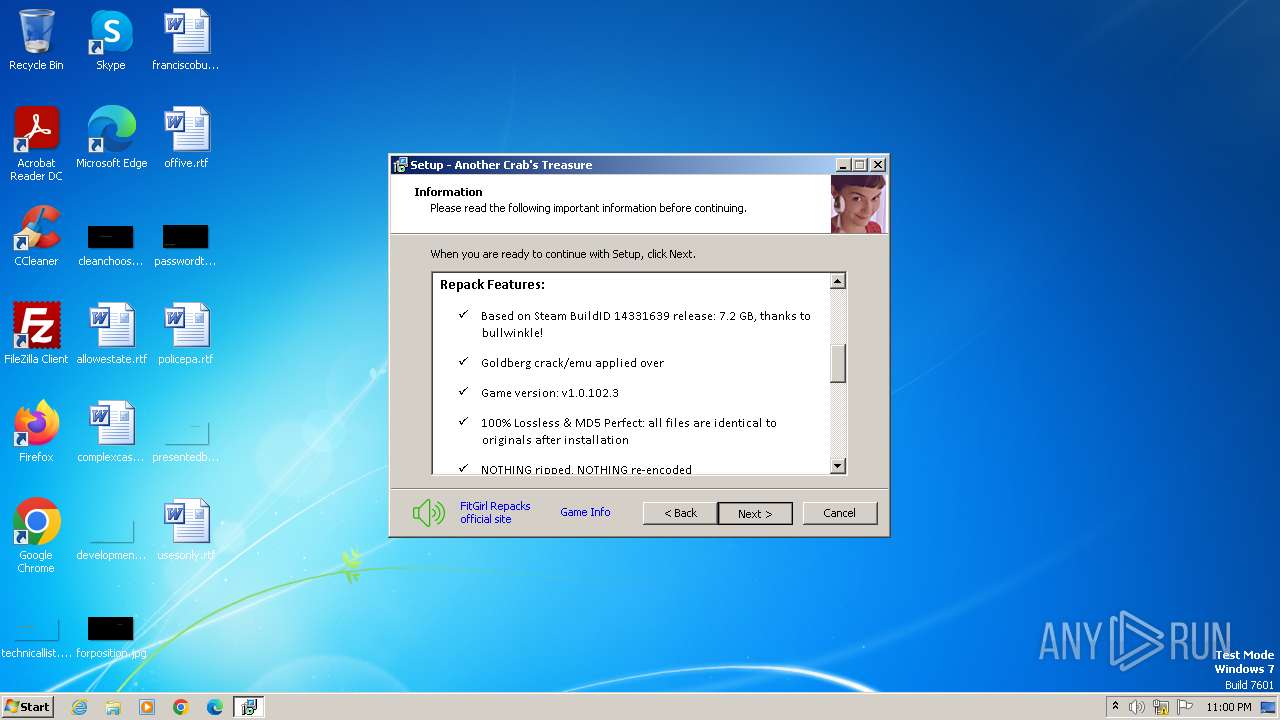Launch CCleaner desktop shortcut
The image size is (1280, 720).
(36, 236)
